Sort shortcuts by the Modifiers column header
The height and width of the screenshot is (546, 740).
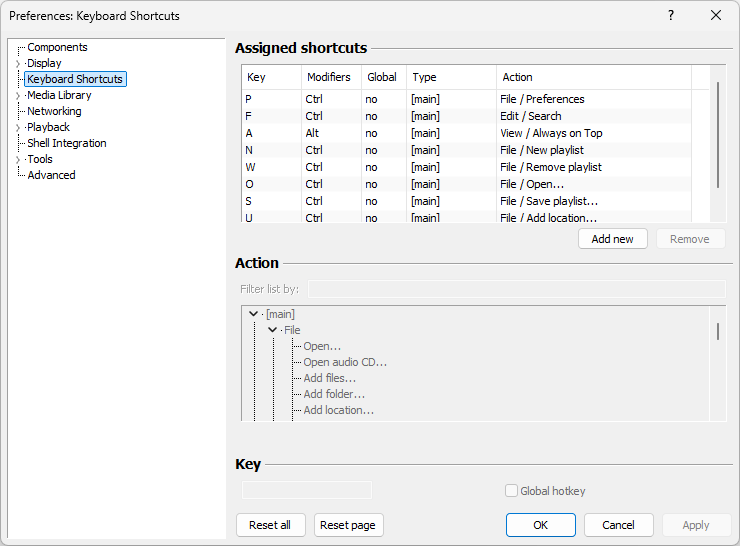(329, 77)
